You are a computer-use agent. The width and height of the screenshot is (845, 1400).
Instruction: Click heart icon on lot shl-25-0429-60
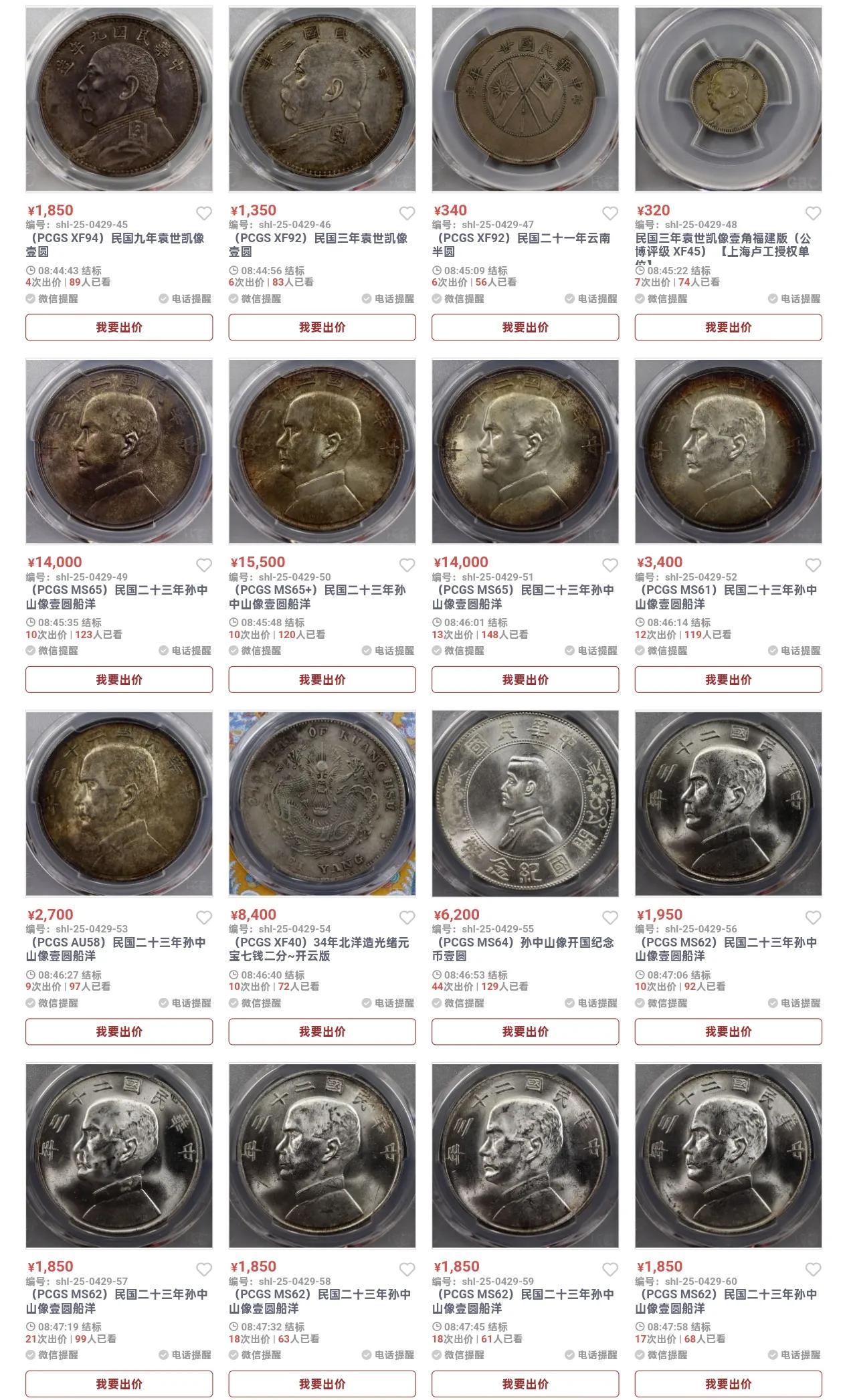(x=814, y=1270)
